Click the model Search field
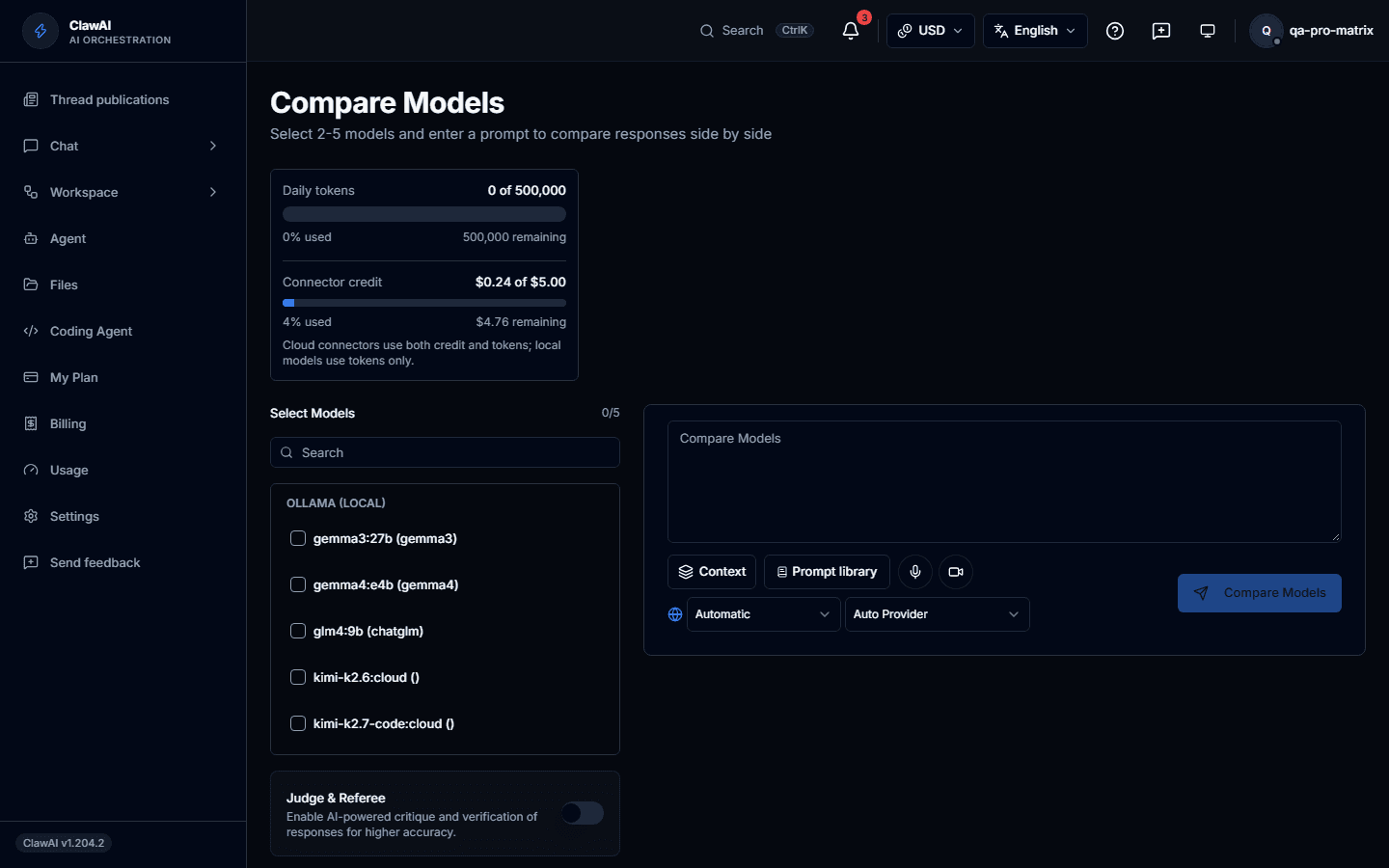Image resolution: width=1389 pixels, height=868 pixels. click(445, 452)
